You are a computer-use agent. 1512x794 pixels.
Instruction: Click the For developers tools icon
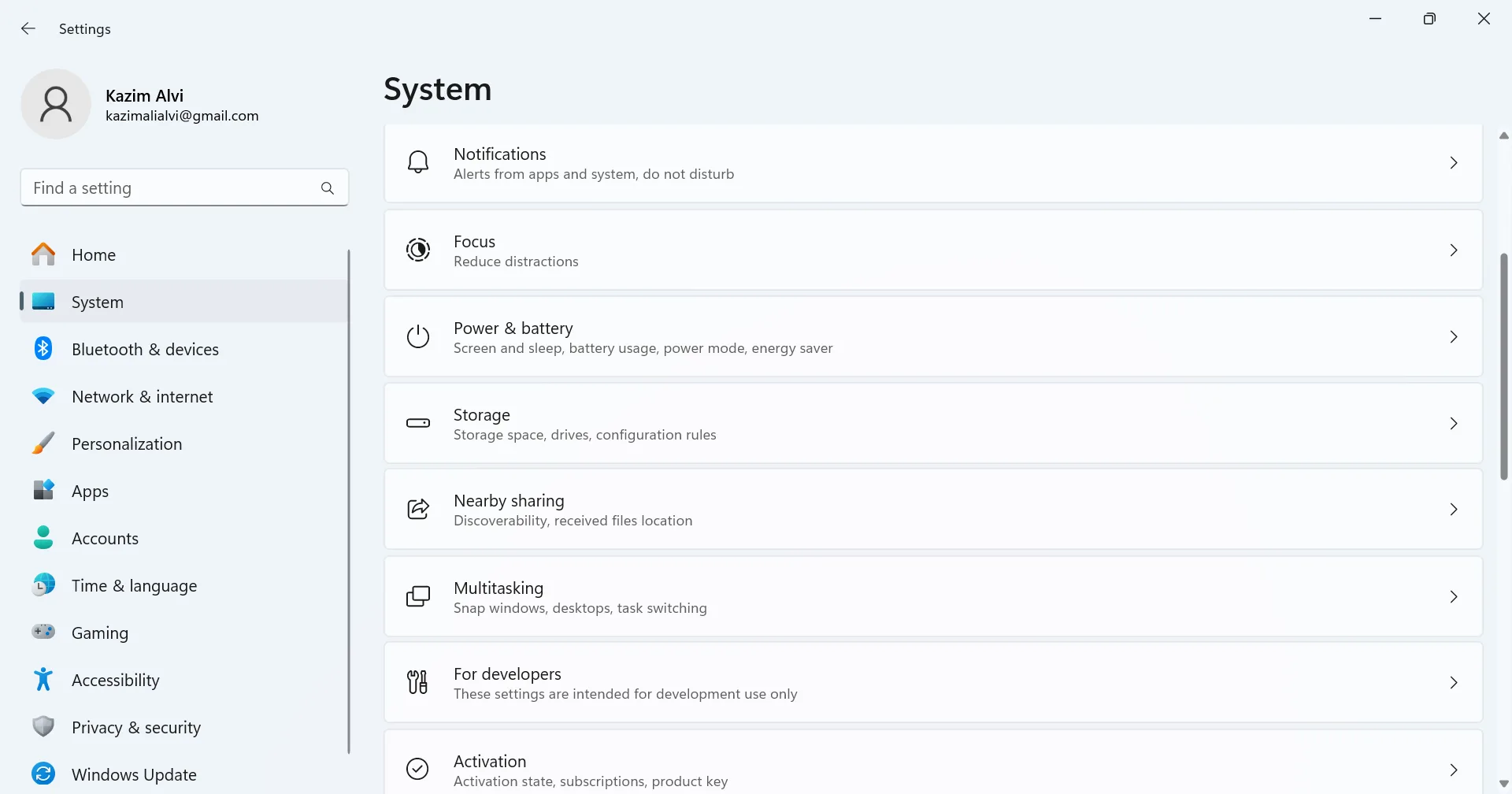pos(417,682)
